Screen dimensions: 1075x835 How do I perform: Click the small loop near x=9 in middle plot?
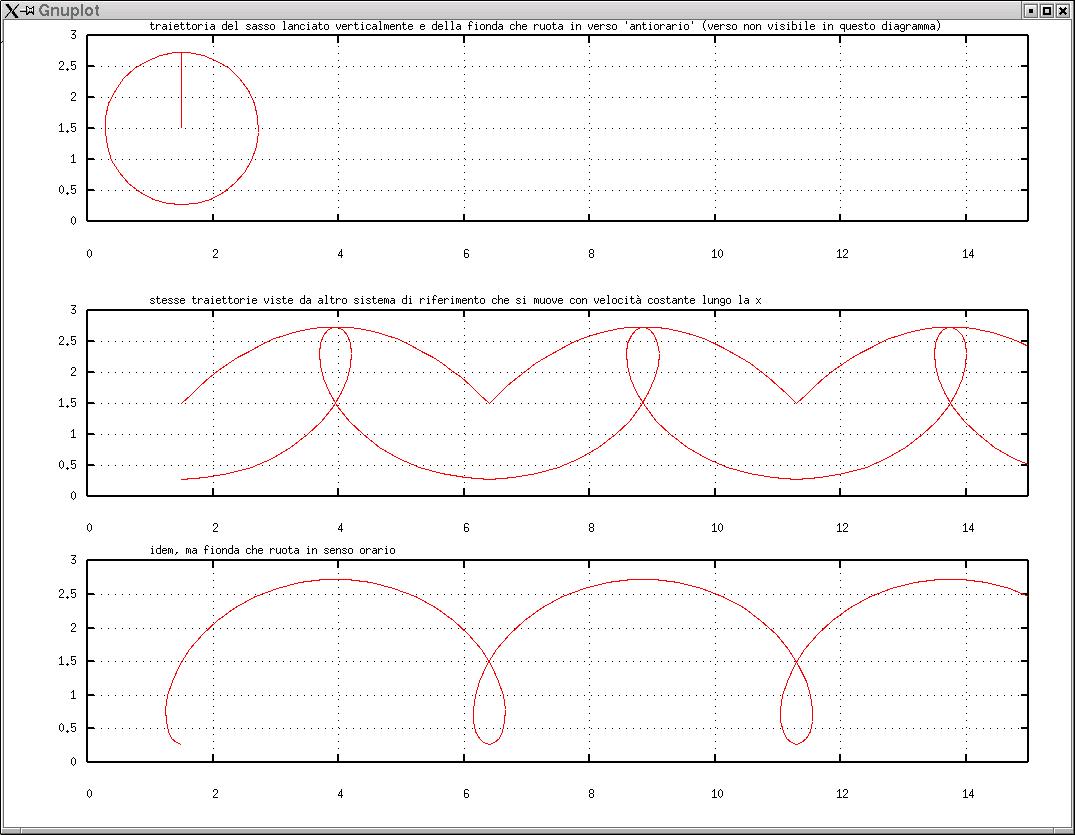(643, 358)
